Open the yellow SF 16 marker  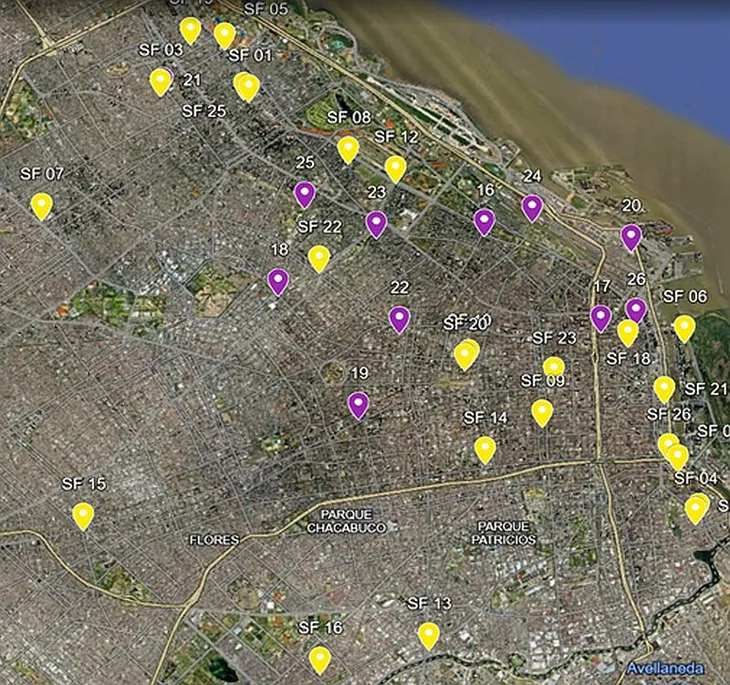coord(320,659)
